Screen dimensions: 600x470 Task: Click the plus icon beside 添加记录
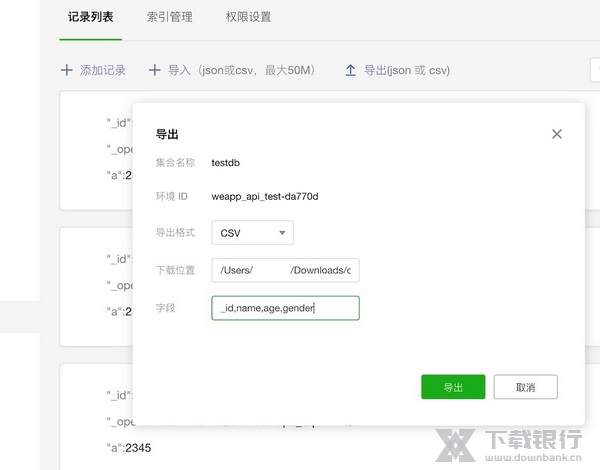pyautogui.click(x=67, y=70)
